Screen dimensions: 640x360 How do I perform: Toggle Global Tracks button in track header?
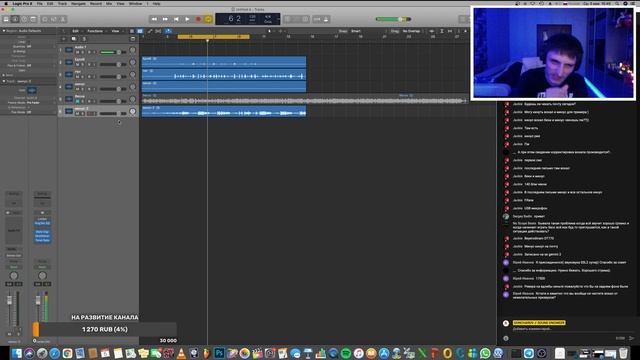coord(133,39)
